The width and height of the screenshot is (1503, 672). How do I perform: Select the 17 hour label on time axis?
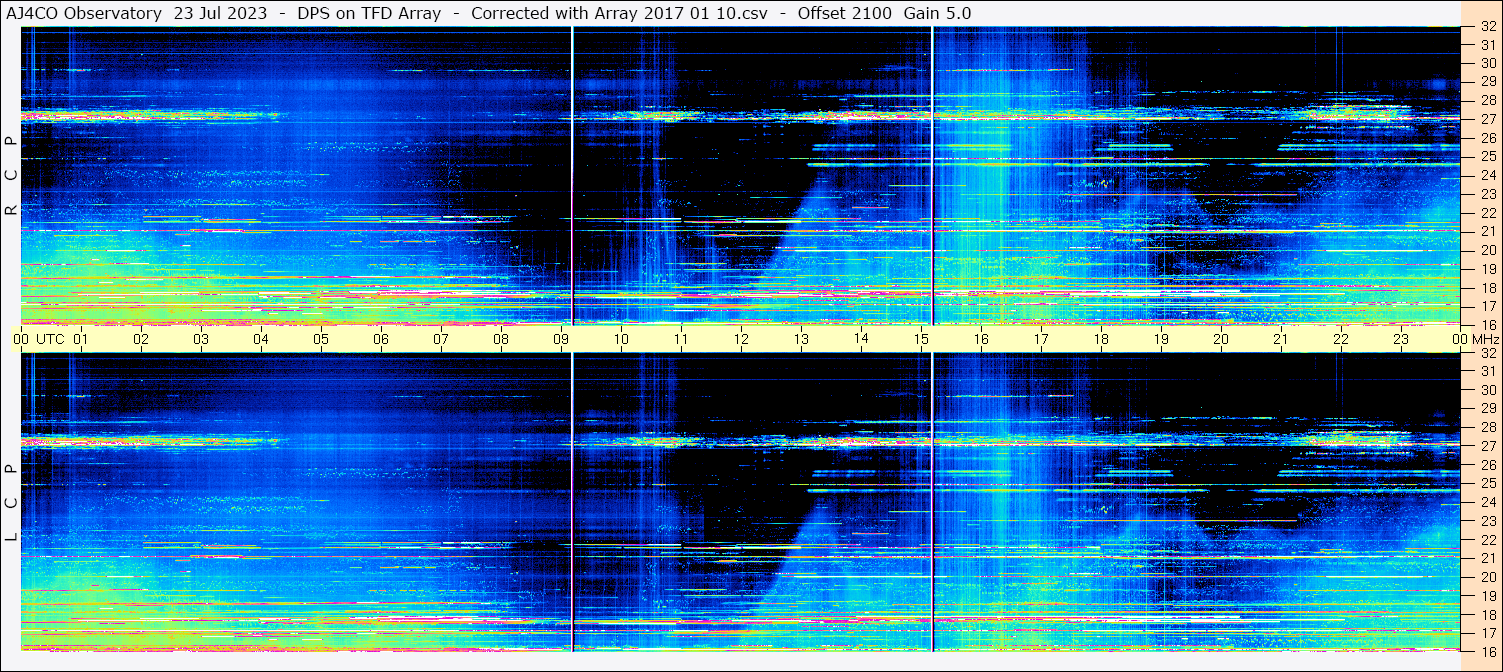click(x=1041, y=339)
